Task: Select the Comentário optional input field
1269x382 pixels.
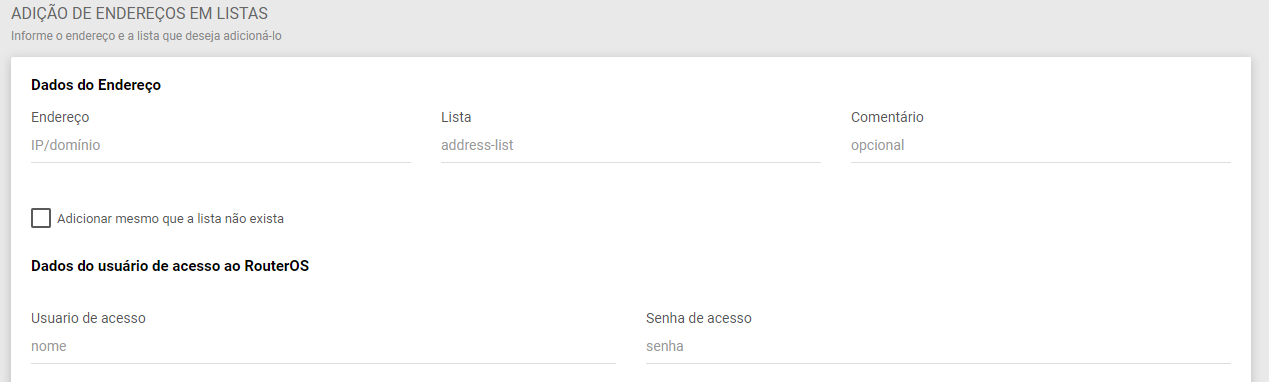Action: (1041, 146)
